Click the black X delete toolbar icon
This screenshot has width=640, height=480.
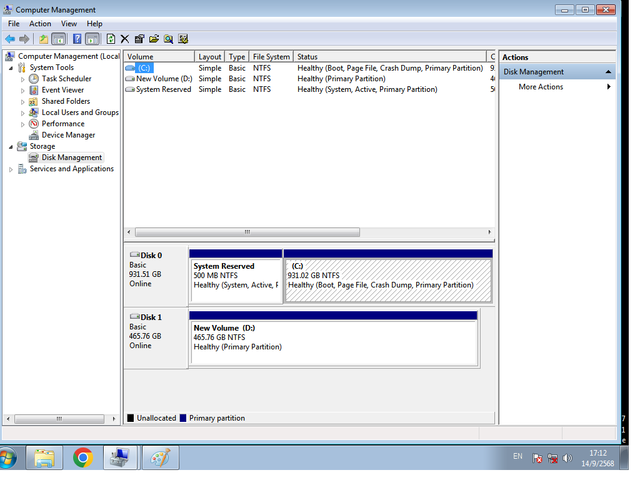pos(125,40)
